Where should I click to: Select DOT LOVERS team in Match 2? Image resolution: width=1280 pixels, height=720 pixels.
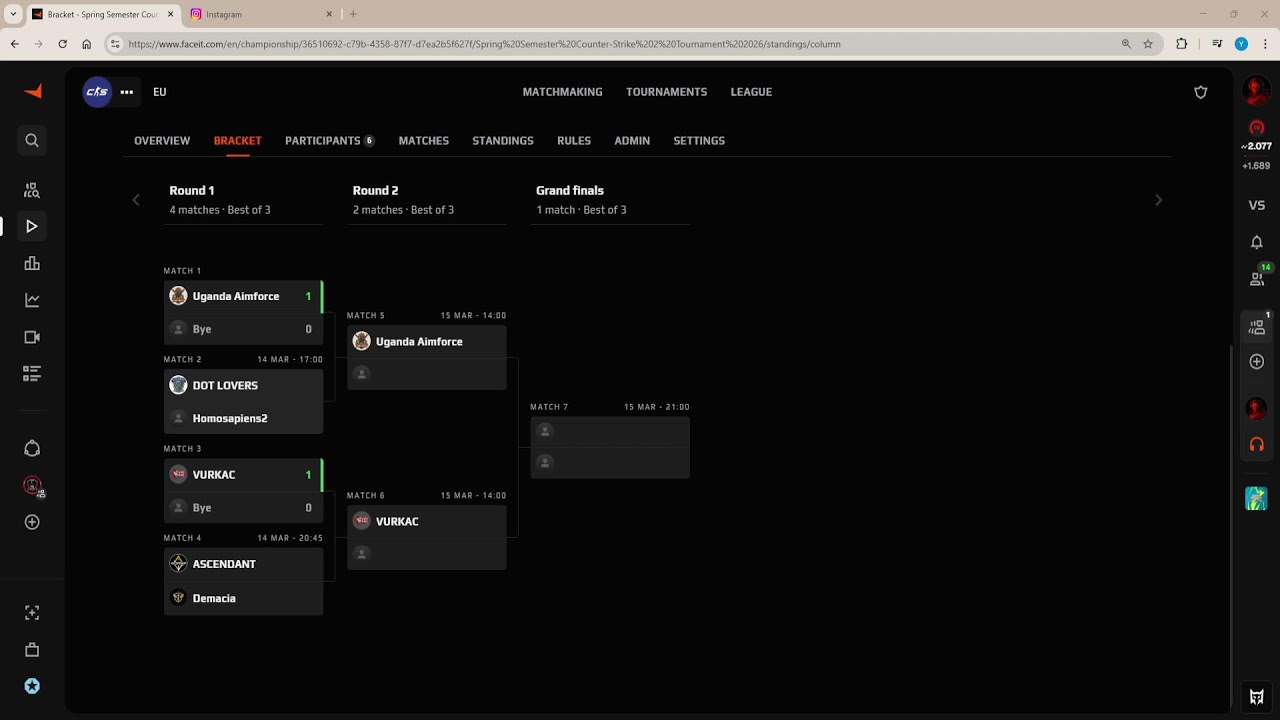point(243,385)
